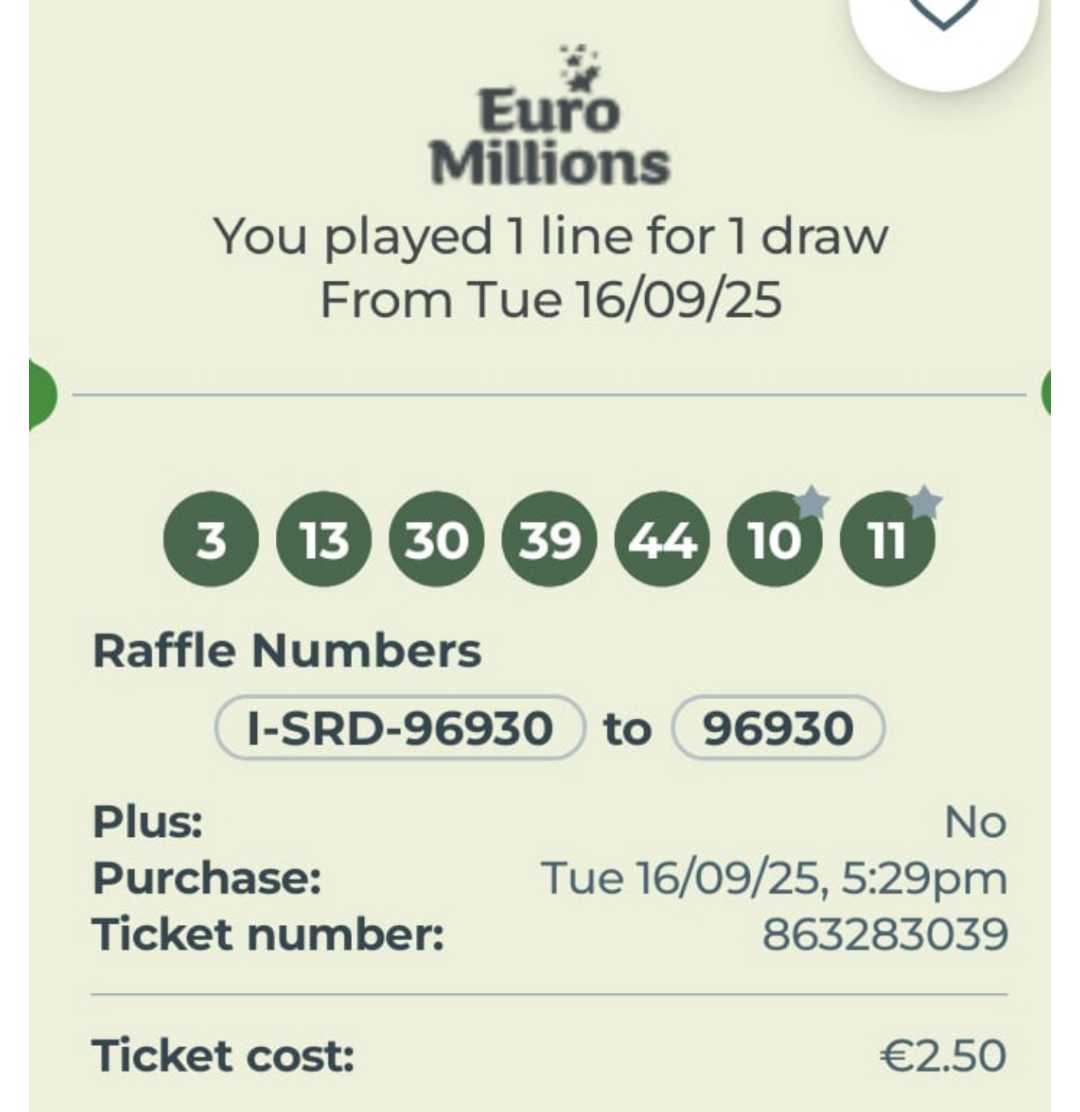Select number ball 13

click(x=324, y=540)
